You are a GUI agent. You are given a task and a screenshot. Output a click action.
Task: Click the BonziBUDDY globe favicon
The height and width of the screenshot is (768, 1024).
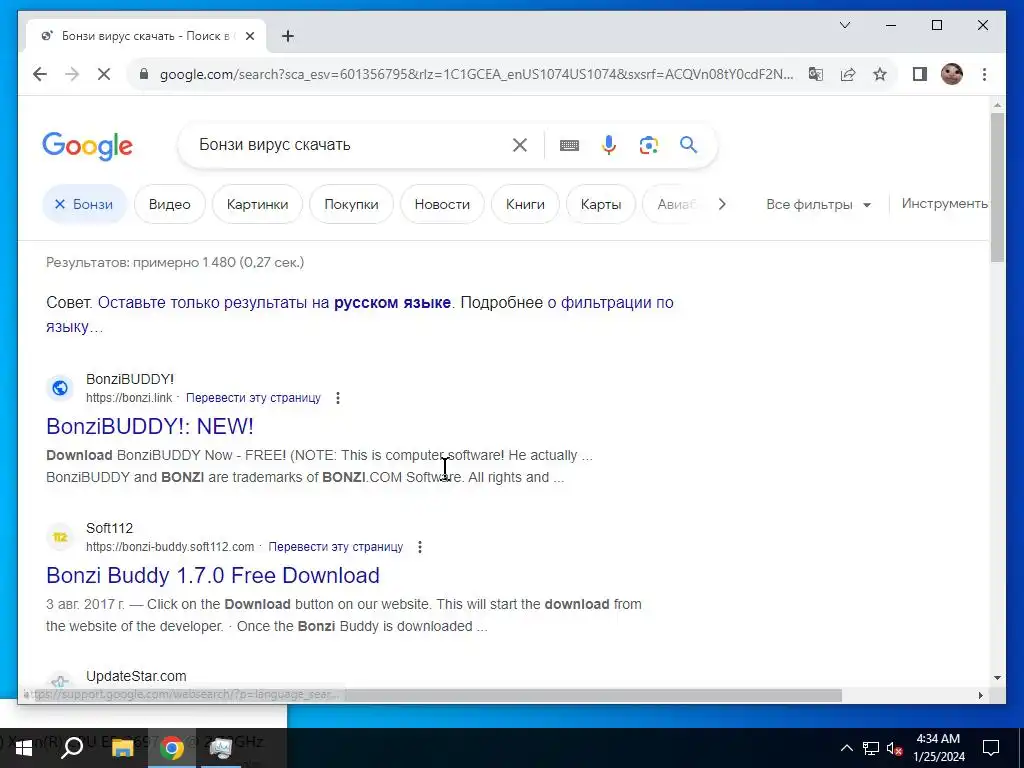click(x=59, y=388)
